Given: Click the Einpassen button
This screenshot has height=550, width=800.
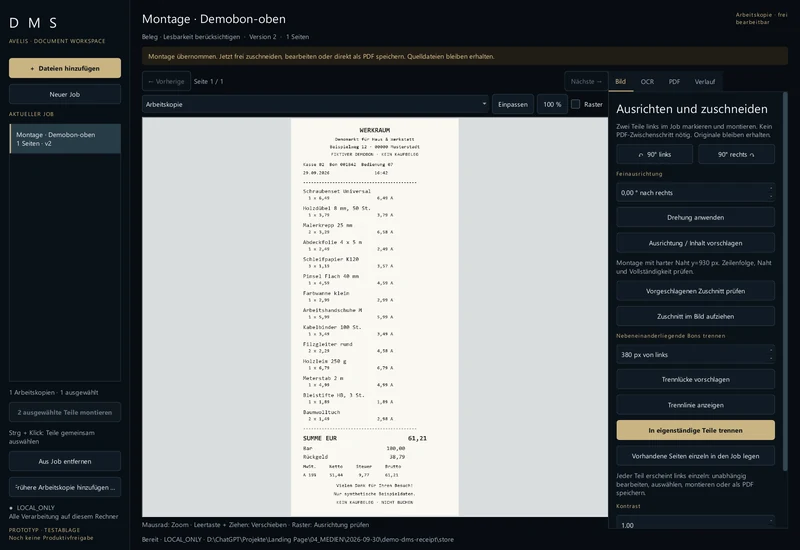Looking at the screenshot, I should 513,104.
